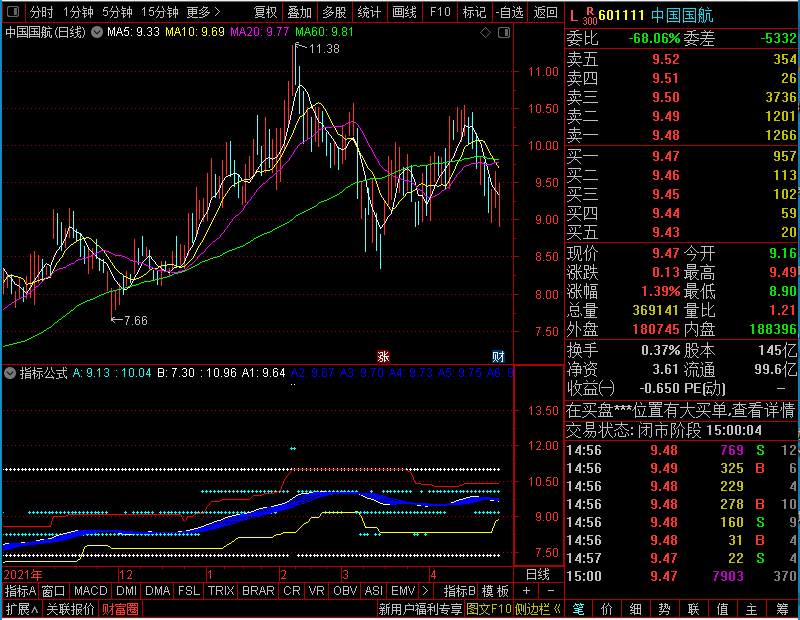Click the 复权 toolbar button
Image resolution: width=800 pixels, height=620 pixels.
[265, 12]
